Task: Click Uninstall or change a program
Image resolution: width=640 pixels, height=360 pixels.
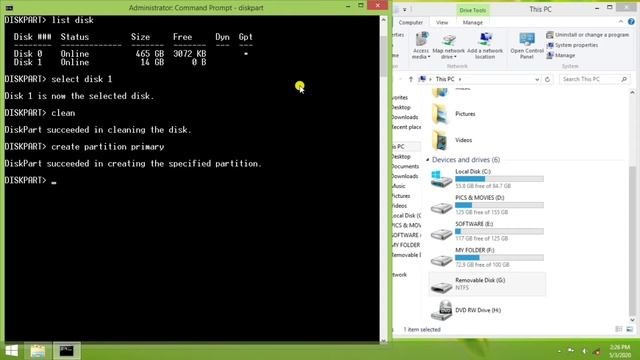Action: coord(588,35)
